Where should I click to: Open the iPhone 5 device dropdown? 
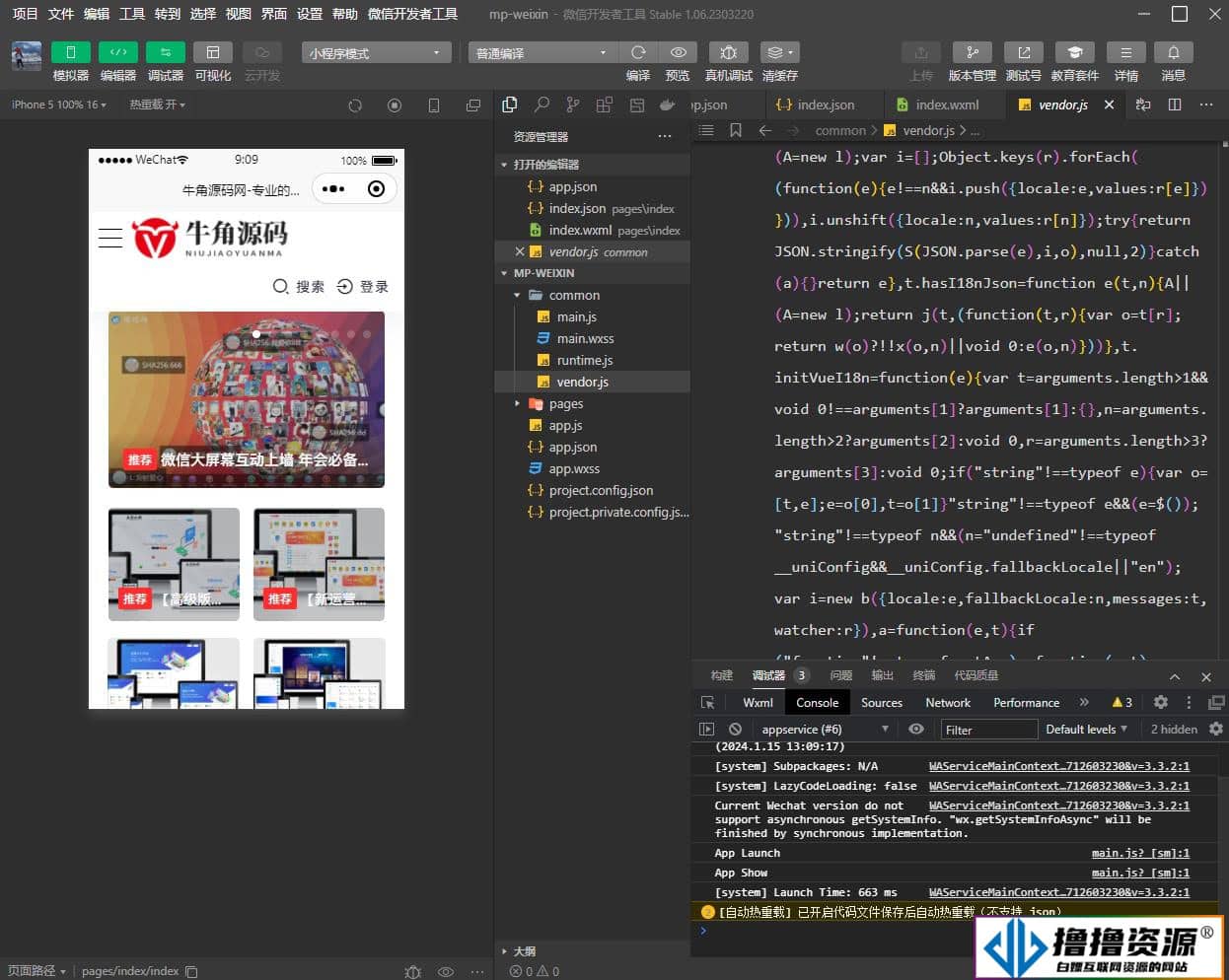[59, 105]
